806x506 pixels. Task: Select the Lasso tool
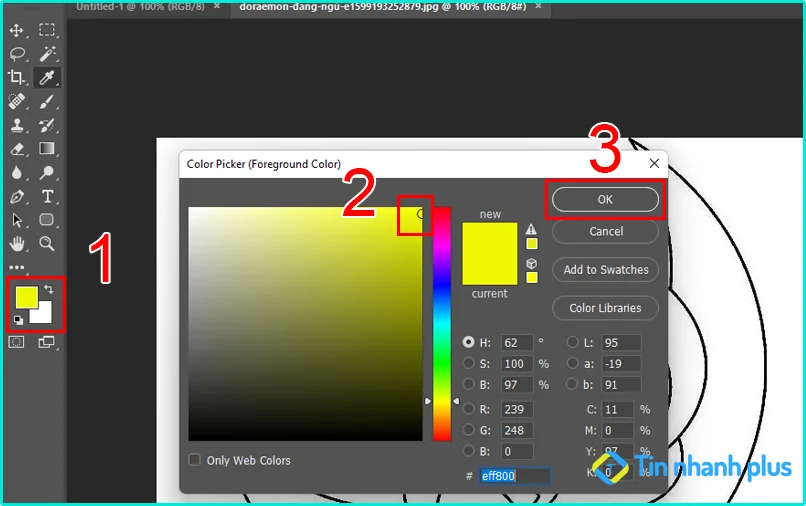[x=17, y=53]
